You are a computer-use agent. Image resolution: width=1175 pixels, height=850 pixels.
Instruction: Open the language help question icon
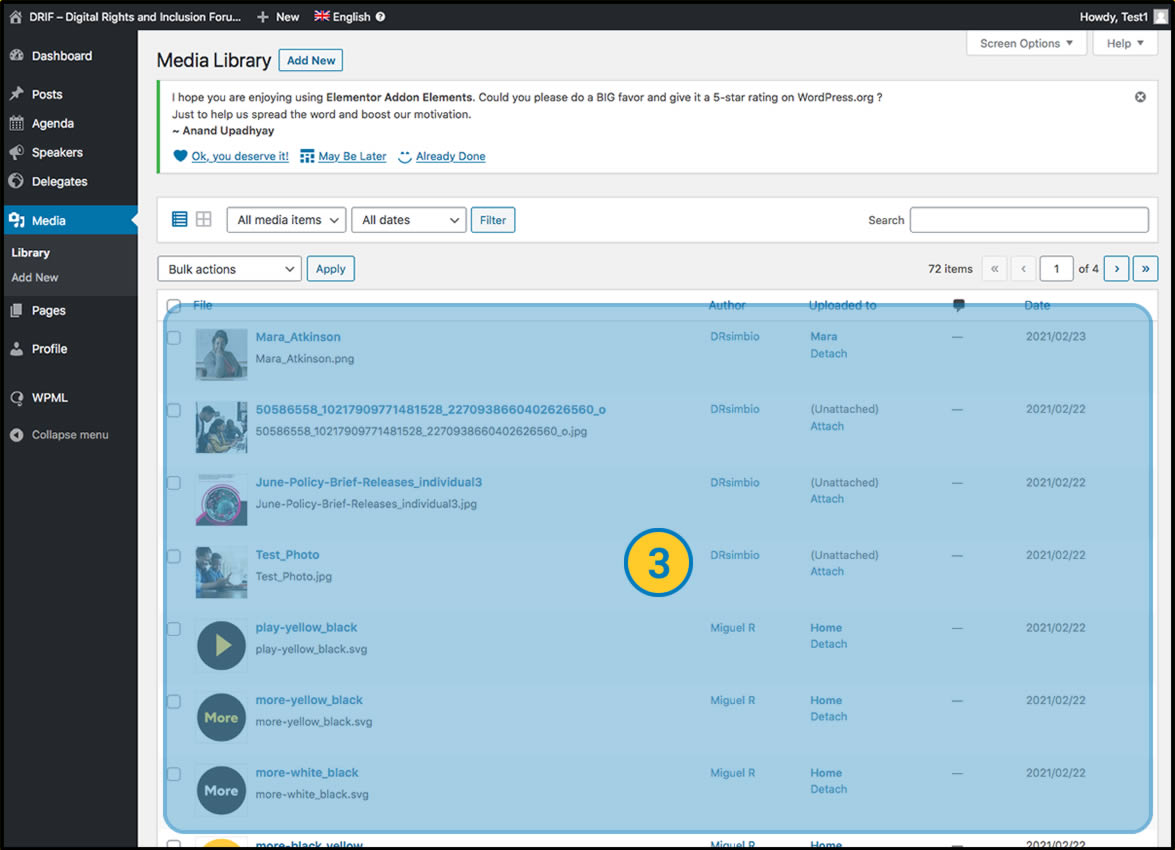coord(381,17)
